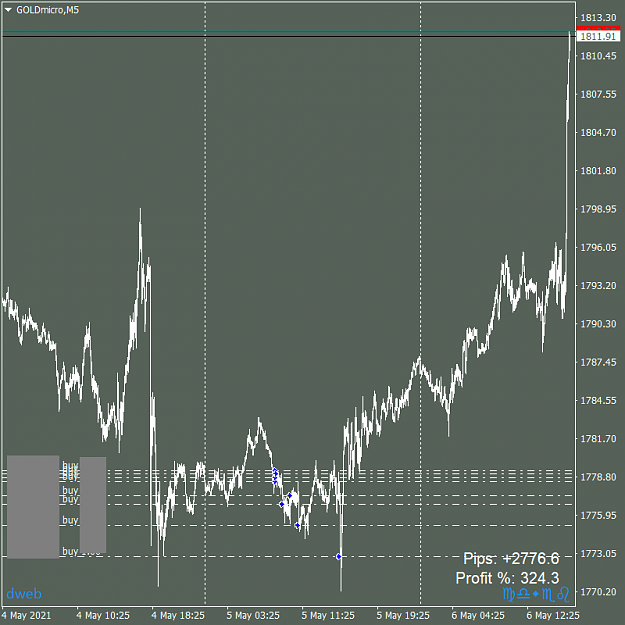Image resolution: width=625 pixels, height=625 pixels.
Task: Select the blue trade marker near 1775.95 level
Action: (x=297, y=525)
